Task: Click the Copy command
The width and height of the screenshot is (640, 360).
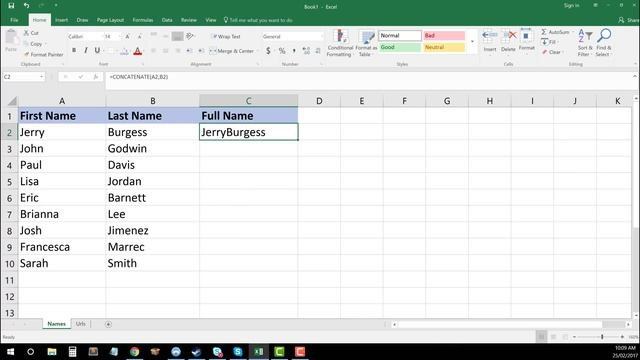Action: 33,44
